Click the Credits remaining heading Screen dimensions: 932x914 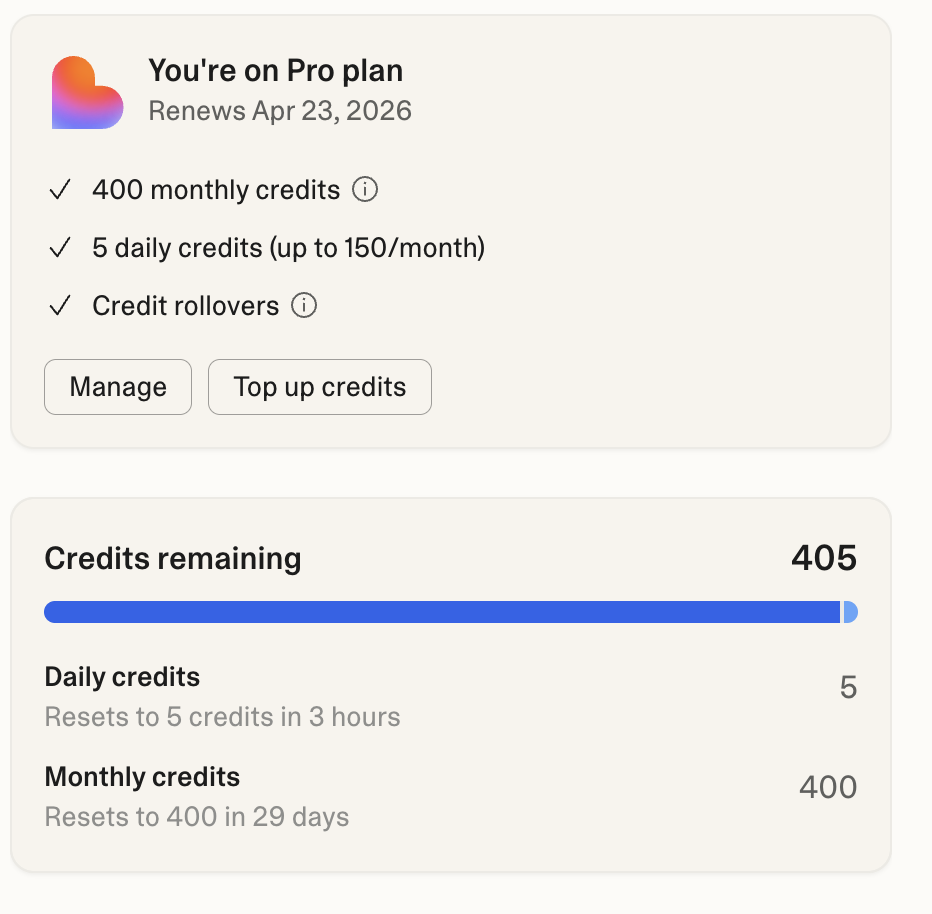pyautogui.click(x=173, y=559)
